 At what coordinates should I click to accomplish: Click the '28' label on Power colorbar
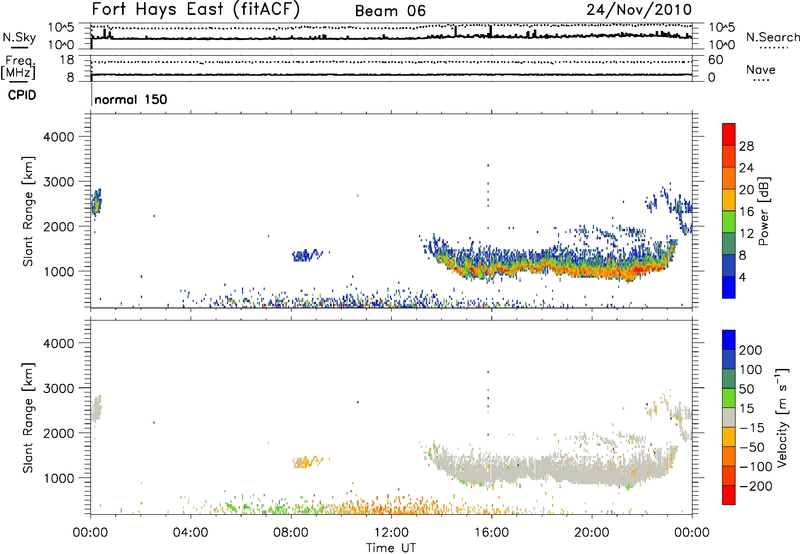click(x=746, y=146)
